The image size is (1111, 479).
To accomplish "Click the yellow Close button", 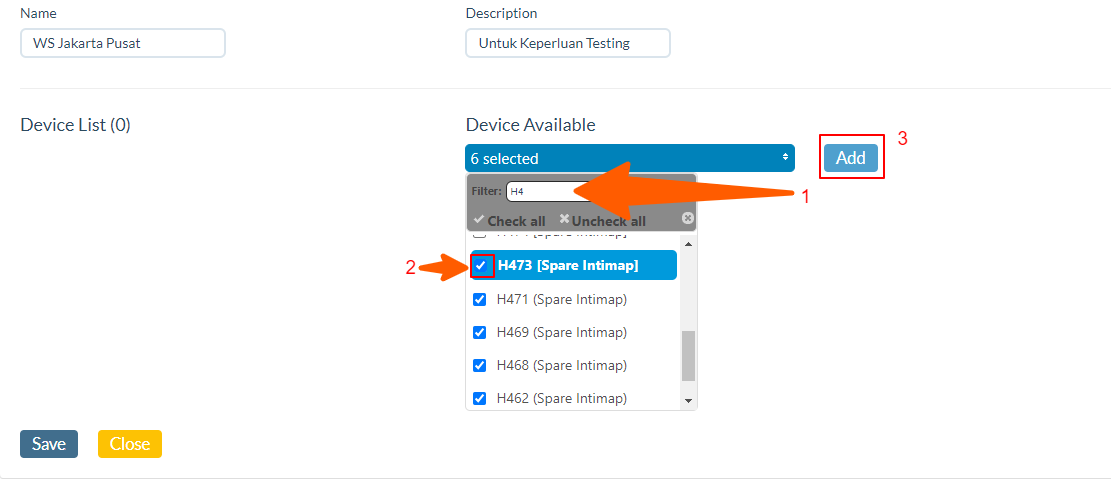I will pyautogui.click(x=130, y=444).
